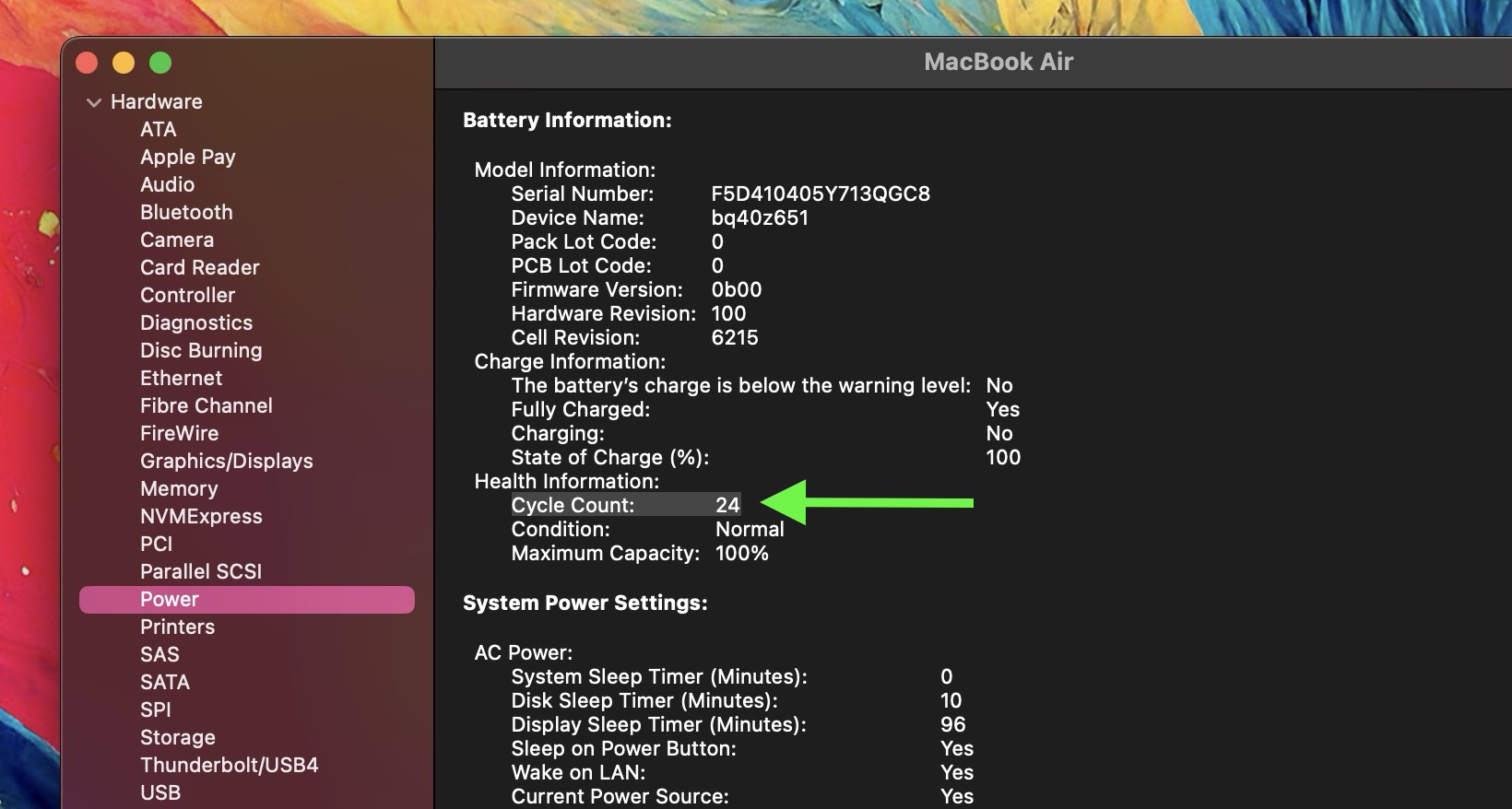Click the firmware version 0b00

coord(737,289)
